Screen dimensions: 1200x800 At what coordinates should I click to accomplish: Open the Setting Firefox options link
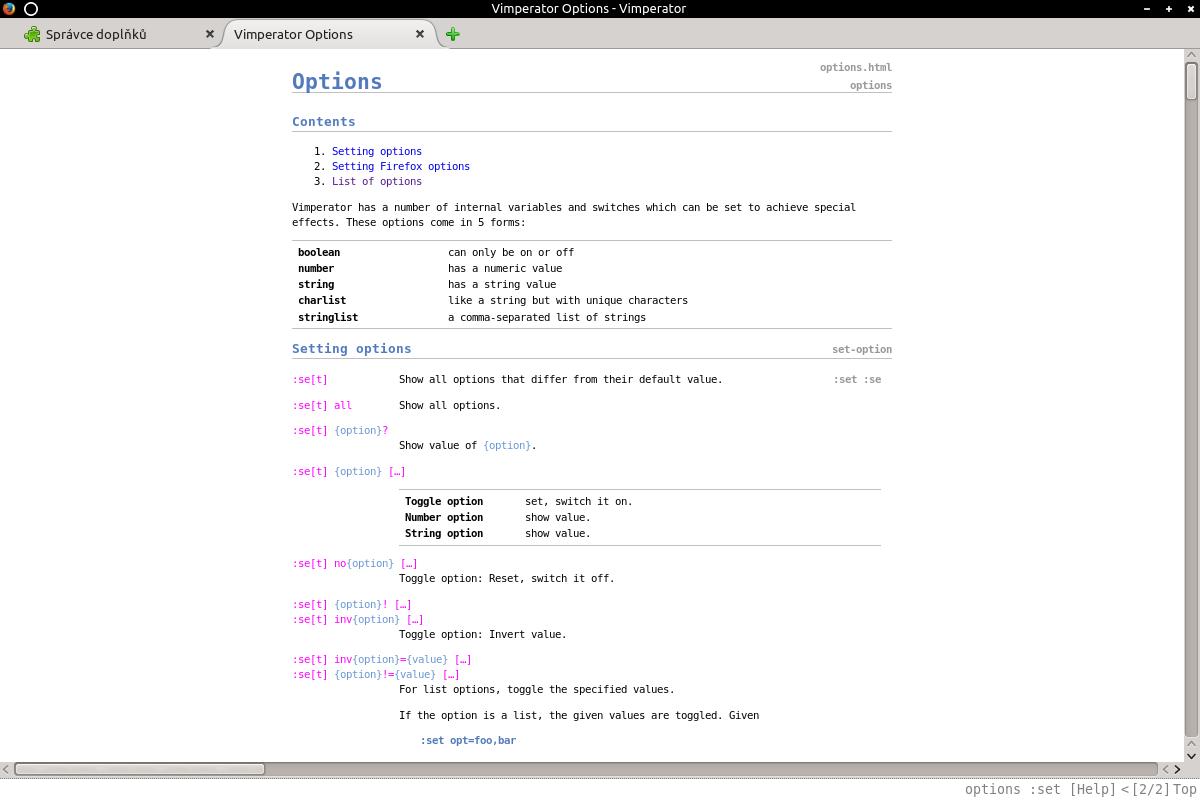[401, 167]
